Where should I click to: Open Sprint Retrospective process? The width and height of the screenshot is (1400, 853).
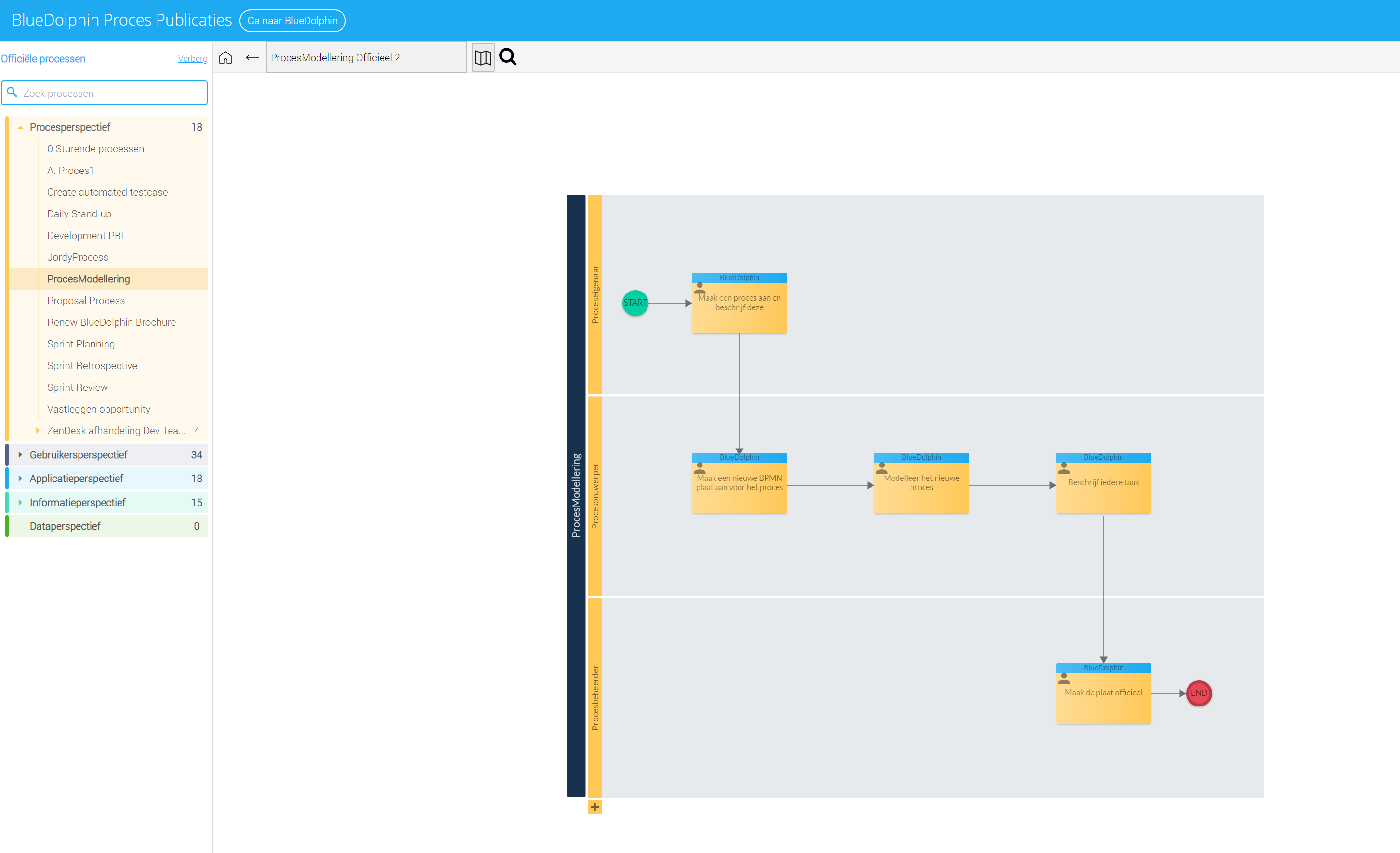92,365
